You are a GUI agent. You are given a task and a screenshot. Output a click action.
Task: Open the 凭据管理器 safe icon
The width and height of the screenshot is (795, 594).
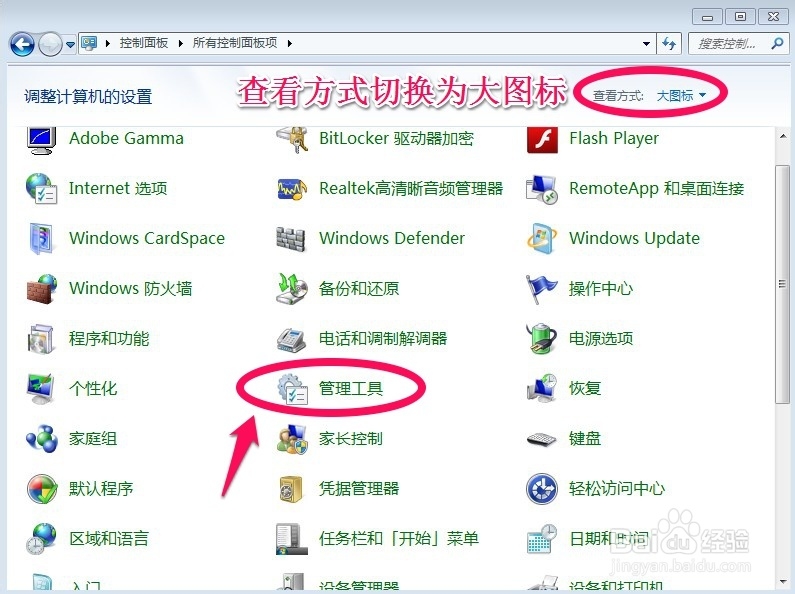[x=291, y=489]
